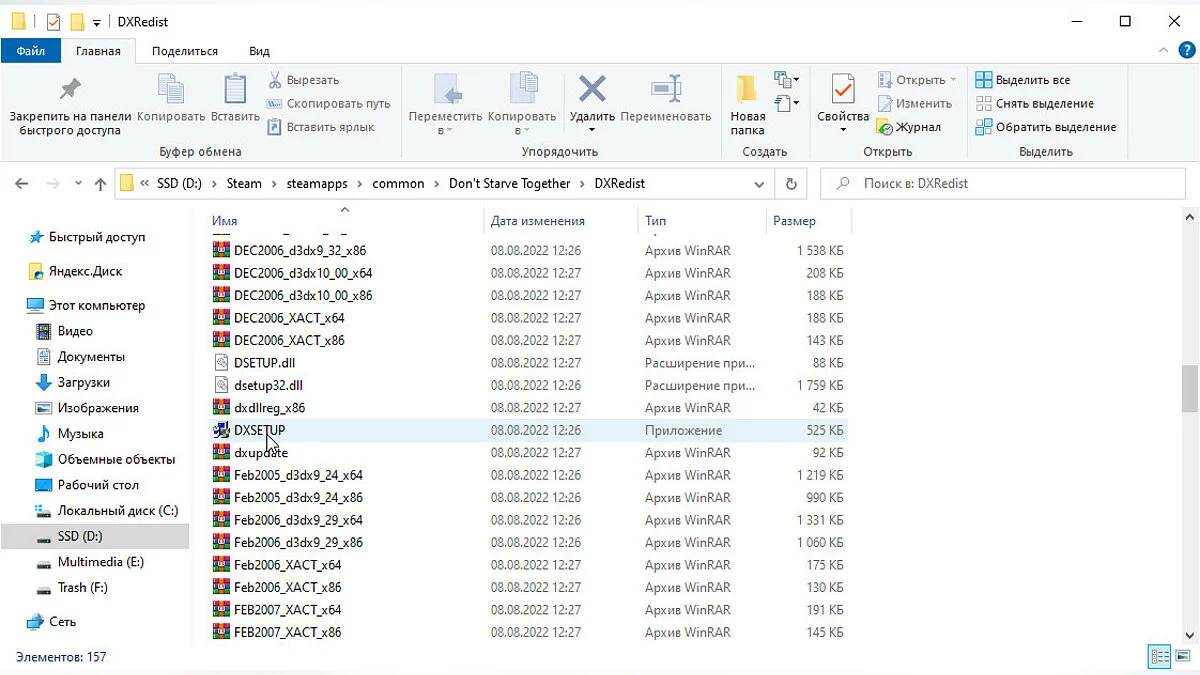Click the red Delete X icon
Screen dimensions: 1200x675
pyautogui.click(x=592, y=90)
